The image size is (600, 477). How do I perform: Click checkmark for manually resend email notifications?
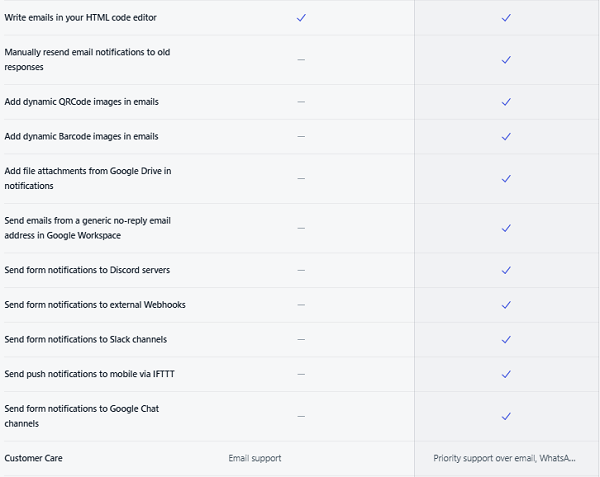point(506,60)
